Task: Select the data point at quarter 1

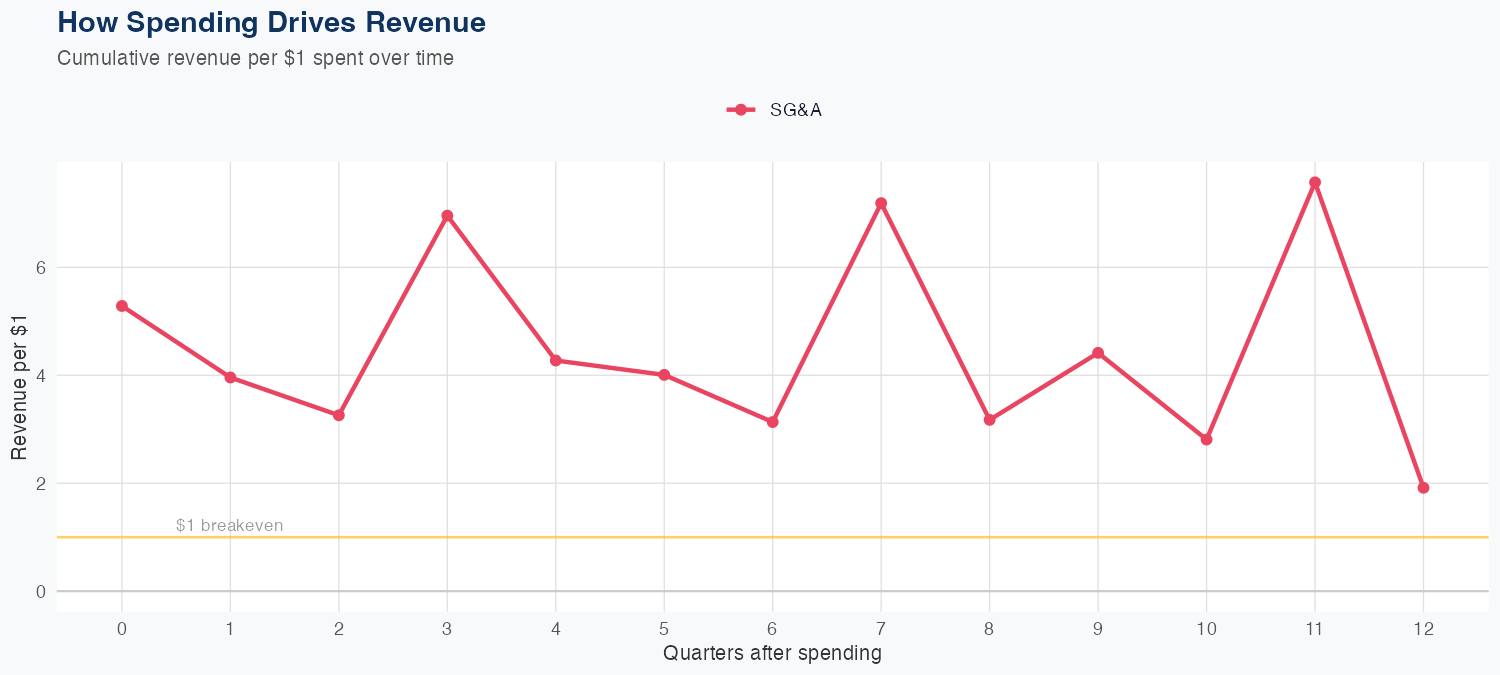Action: tap(230, 377)
